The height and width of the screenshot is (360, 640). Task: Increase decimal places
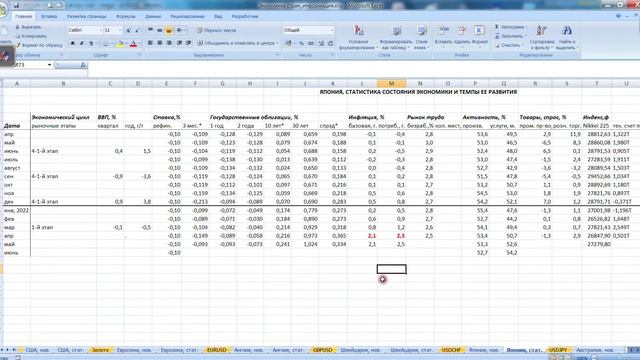coord(321,43)
